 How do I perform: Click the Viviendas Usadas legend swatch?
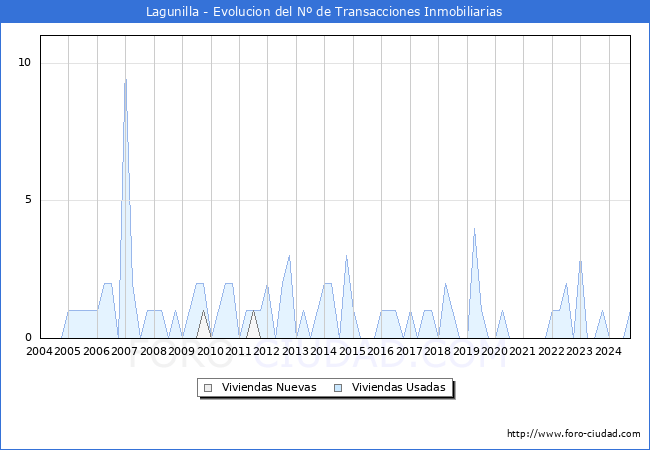pyautogui.click(x=338, y=388)
